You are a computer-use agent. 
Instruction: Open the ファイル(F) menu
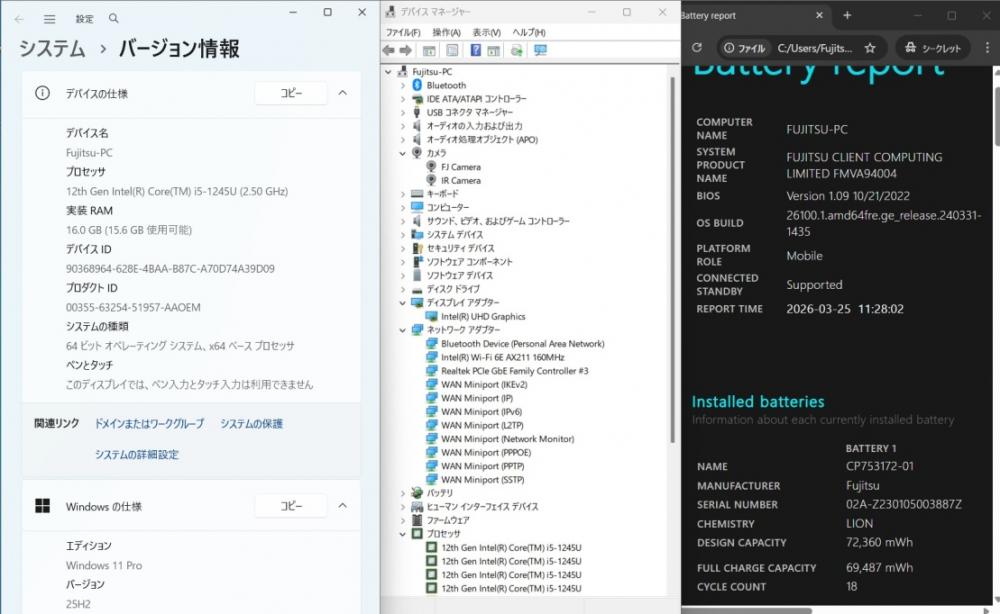click(403, 33)
